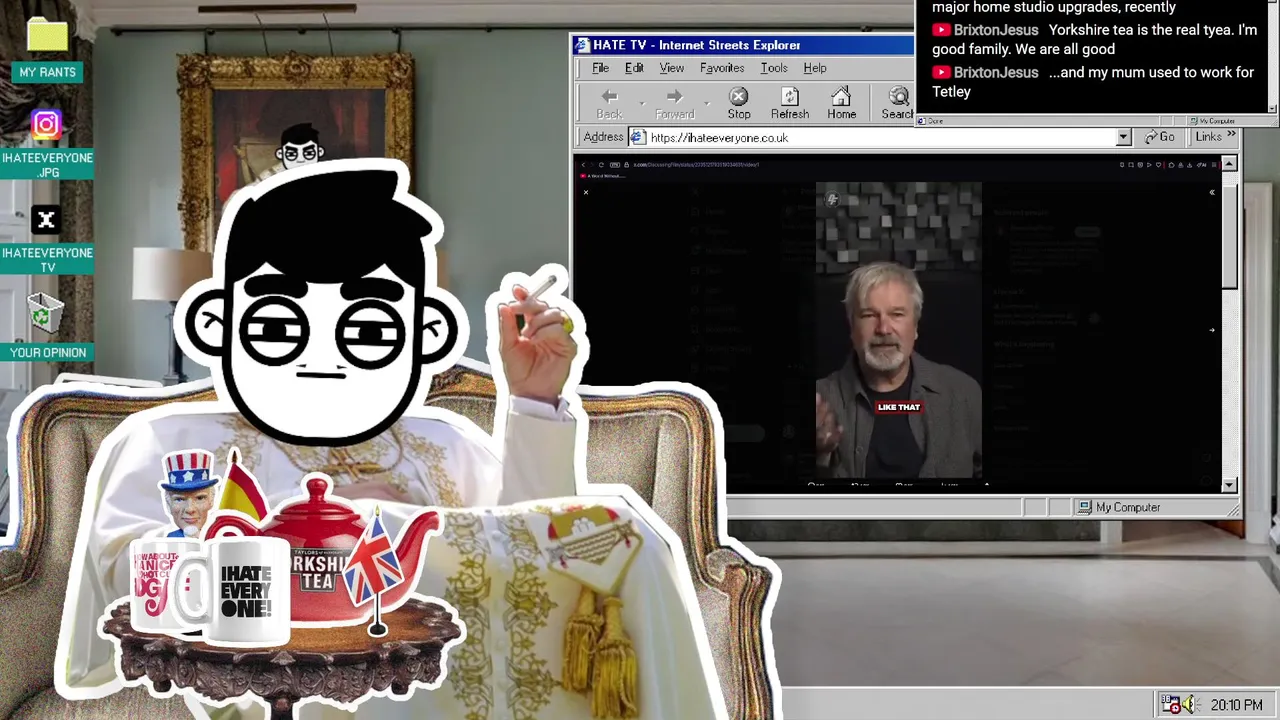This screenshot has height=720, width=1280.
Task: Click the Search toolbar button
Action: [x=897, y=103]
